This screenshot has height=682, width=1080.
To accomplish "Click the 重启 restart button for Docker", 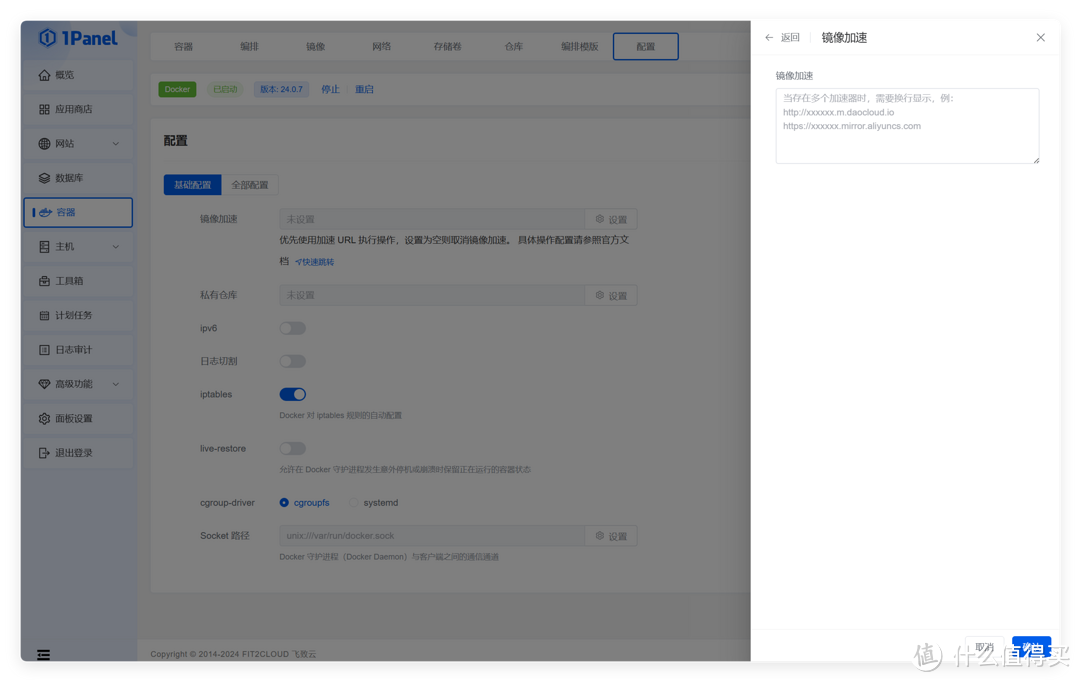I will click(x=364, y=89).
